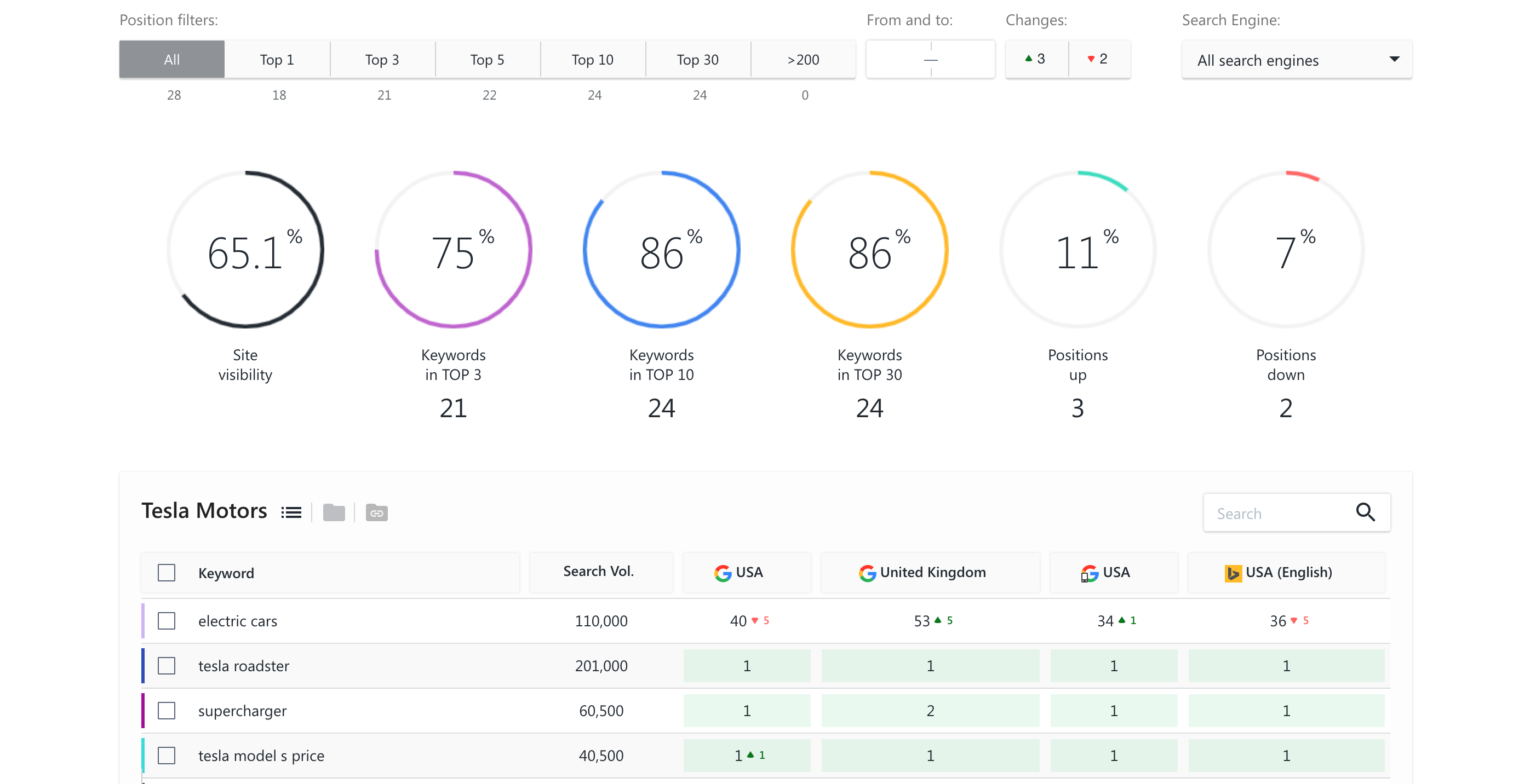Toggle the select-all checkbox in the keyword table header
Image resolution: width=1536 pixels, height=784 pixels.
click(166, 572)
